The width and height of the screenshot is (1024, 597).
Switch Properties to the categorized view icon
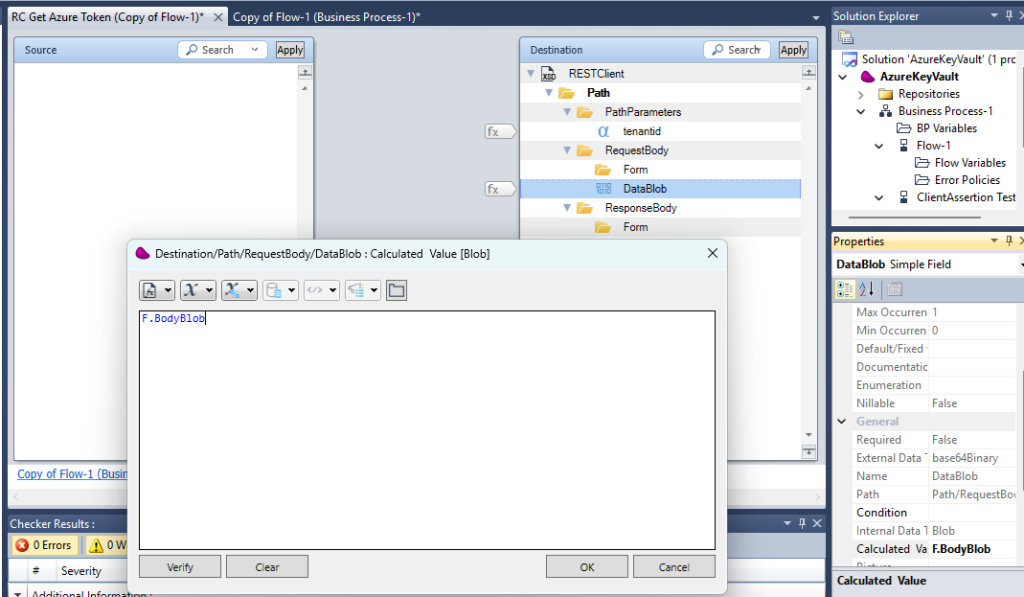pos(845,289)
